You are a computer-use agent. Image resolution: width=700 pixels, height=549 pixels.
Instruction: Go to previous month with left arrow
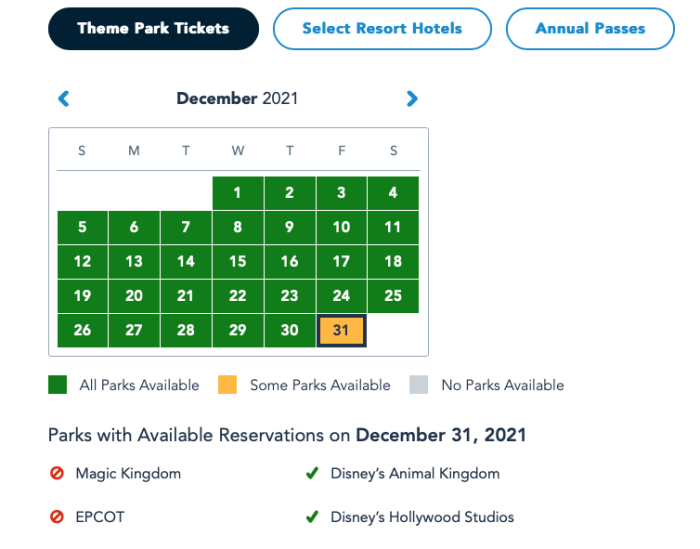click(x=64, y=99)
